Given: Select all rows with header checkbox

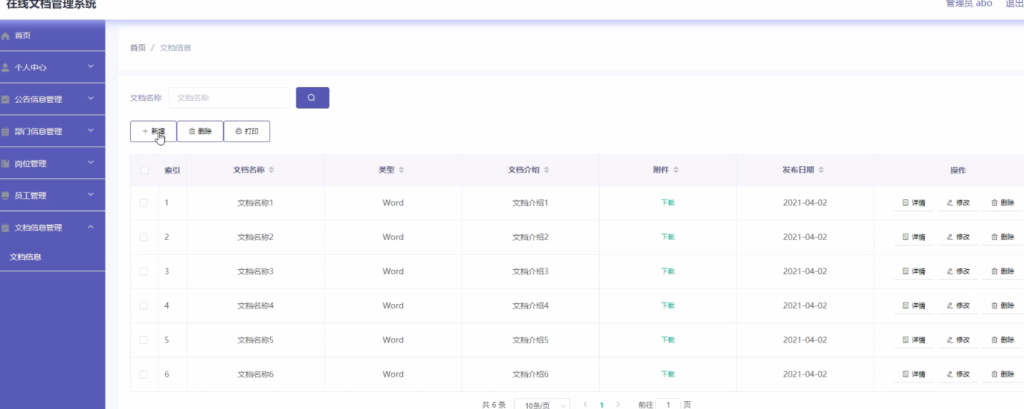Looking at the screenshot, I should tap(144, 171).
